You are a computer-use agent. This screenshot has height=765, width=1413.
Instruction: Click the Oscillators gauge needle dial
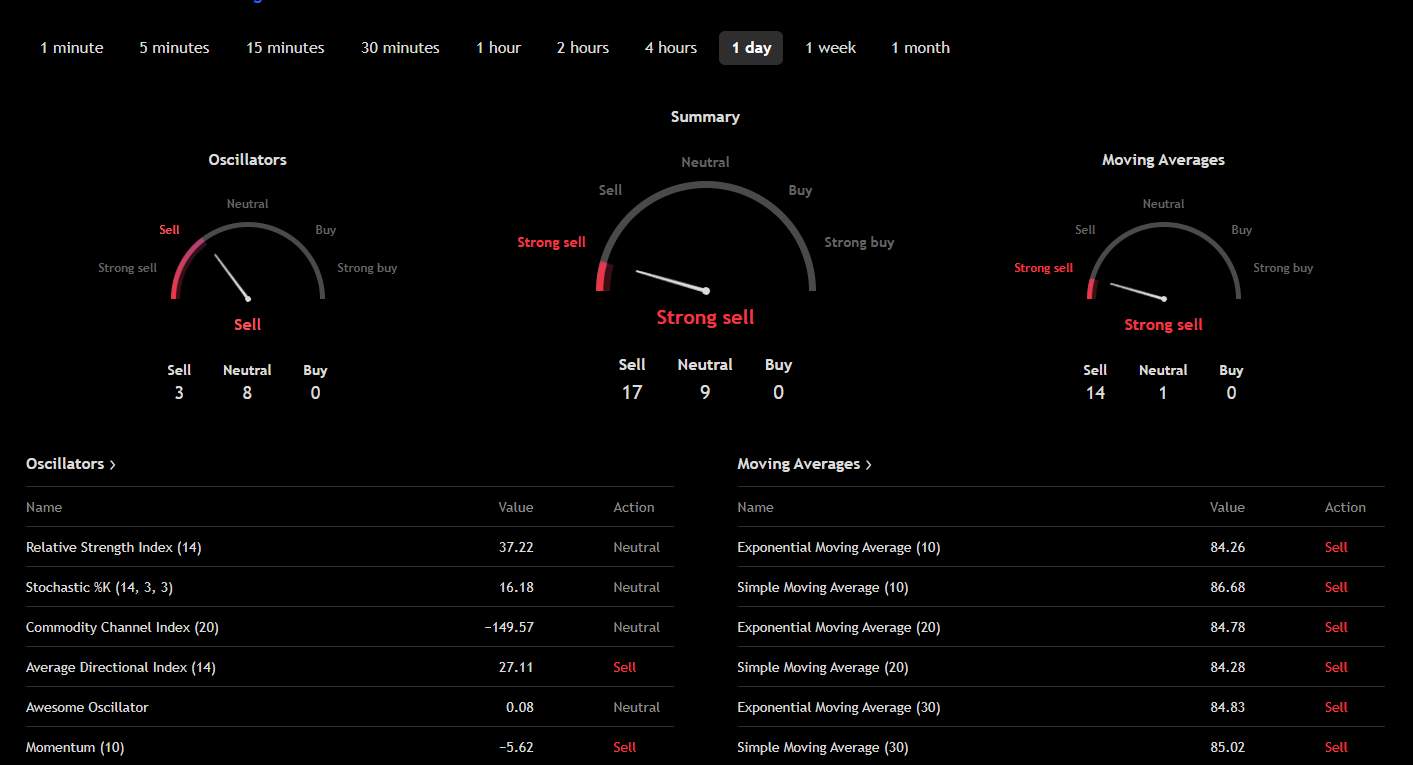pos(248,261)
